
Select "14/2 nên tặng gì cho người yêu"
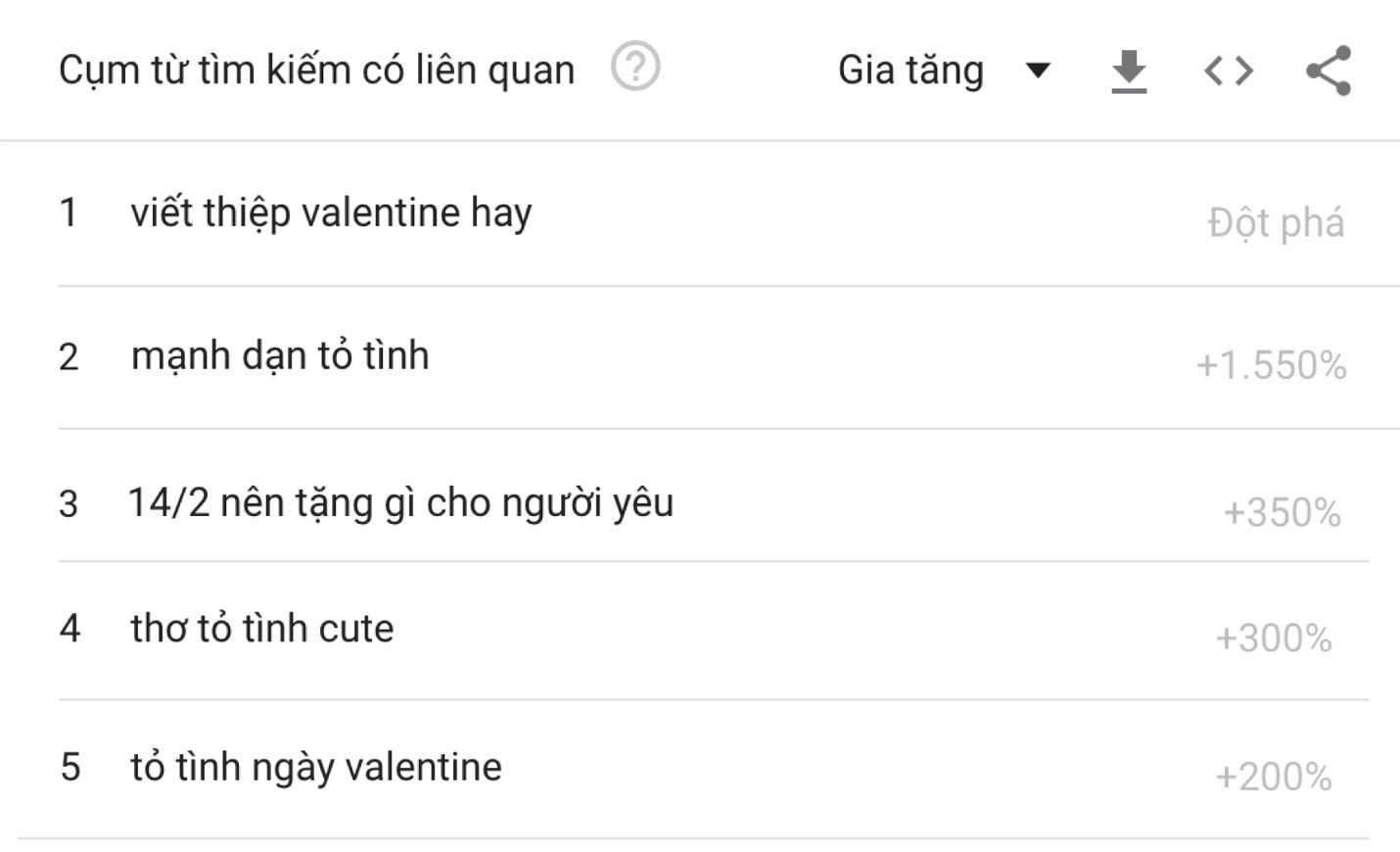pos(401,502)
